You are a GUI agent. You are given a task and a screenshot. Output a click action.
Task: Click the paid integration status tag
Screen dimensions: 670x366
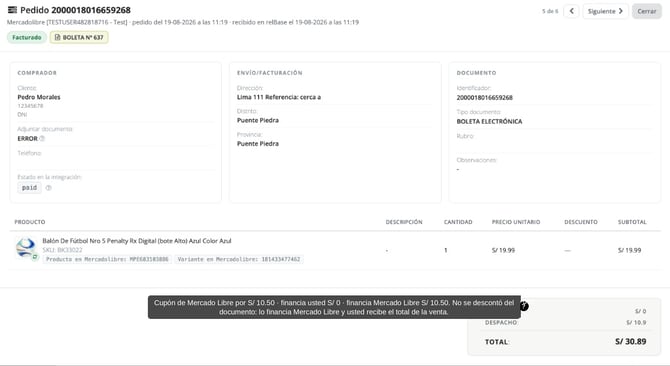(x=29, y=187)
